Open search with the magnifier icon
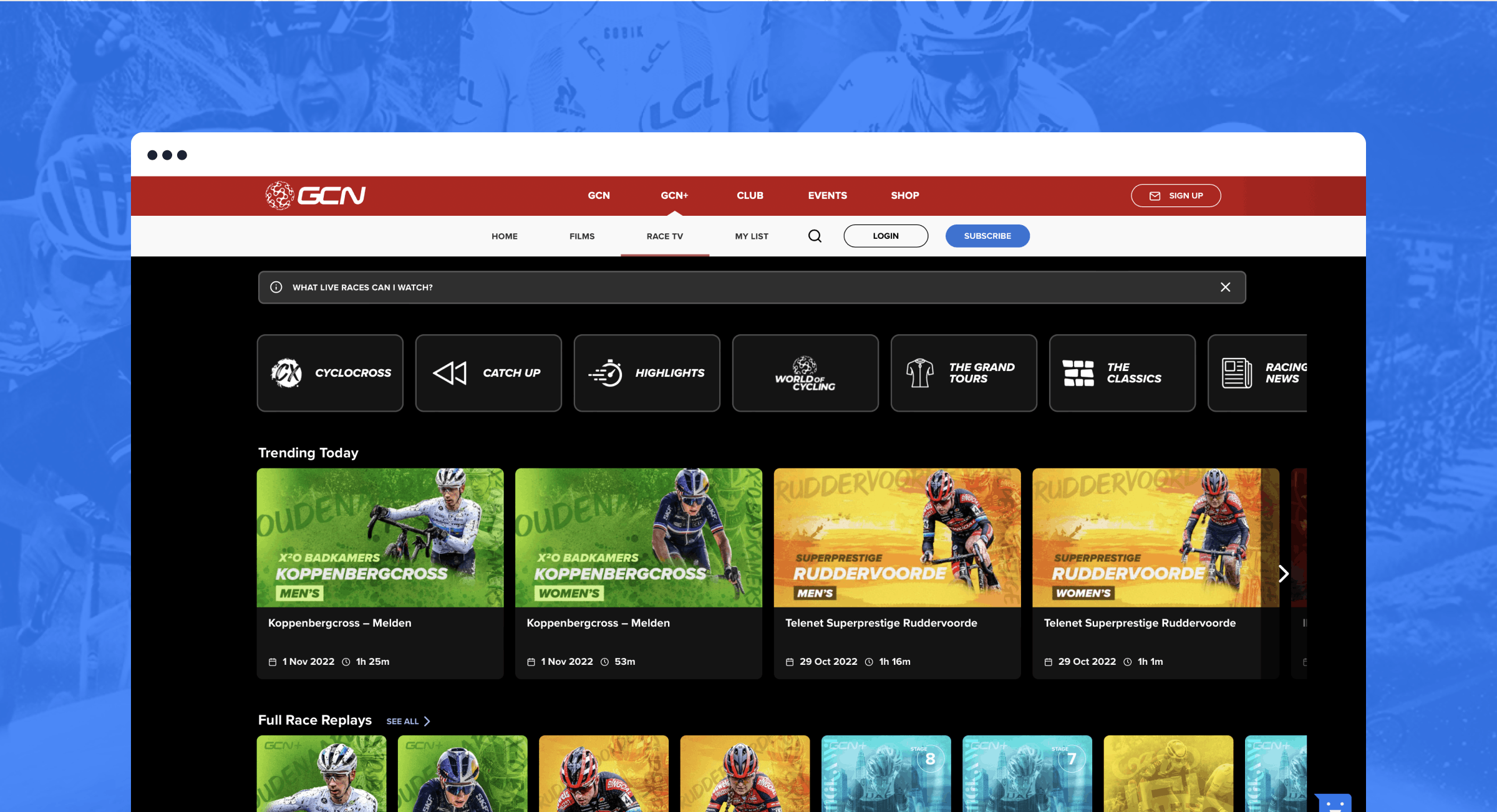1497x812 pixels. point(815,236)
